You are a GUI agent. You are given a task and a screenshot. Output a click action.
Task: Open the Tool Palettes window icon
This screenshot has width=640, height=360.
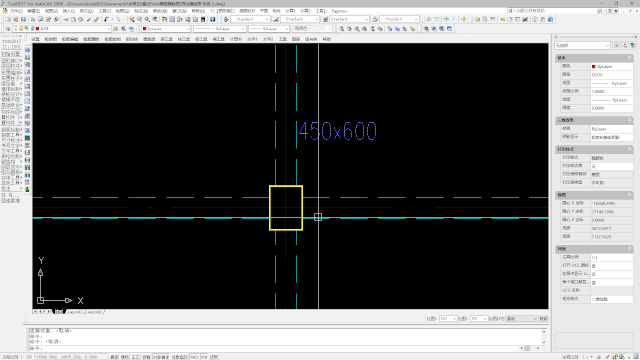click(180, 19)
